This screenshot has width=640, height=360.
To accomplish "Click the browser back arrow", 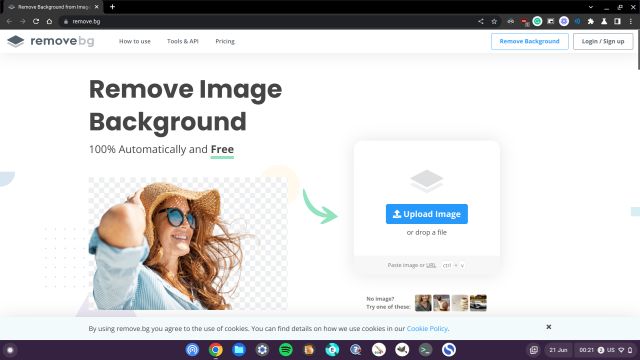I will click(x=9, y=21).
